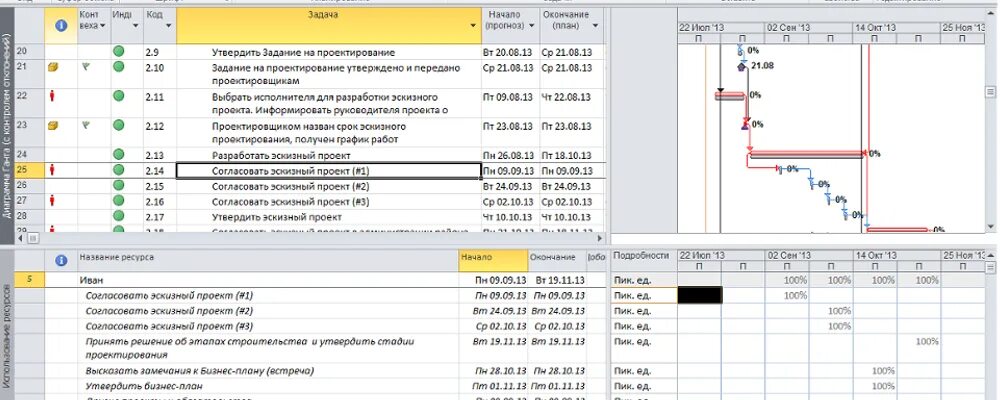Open the Окончание (план) column filter dropdown

pos(595,26)
